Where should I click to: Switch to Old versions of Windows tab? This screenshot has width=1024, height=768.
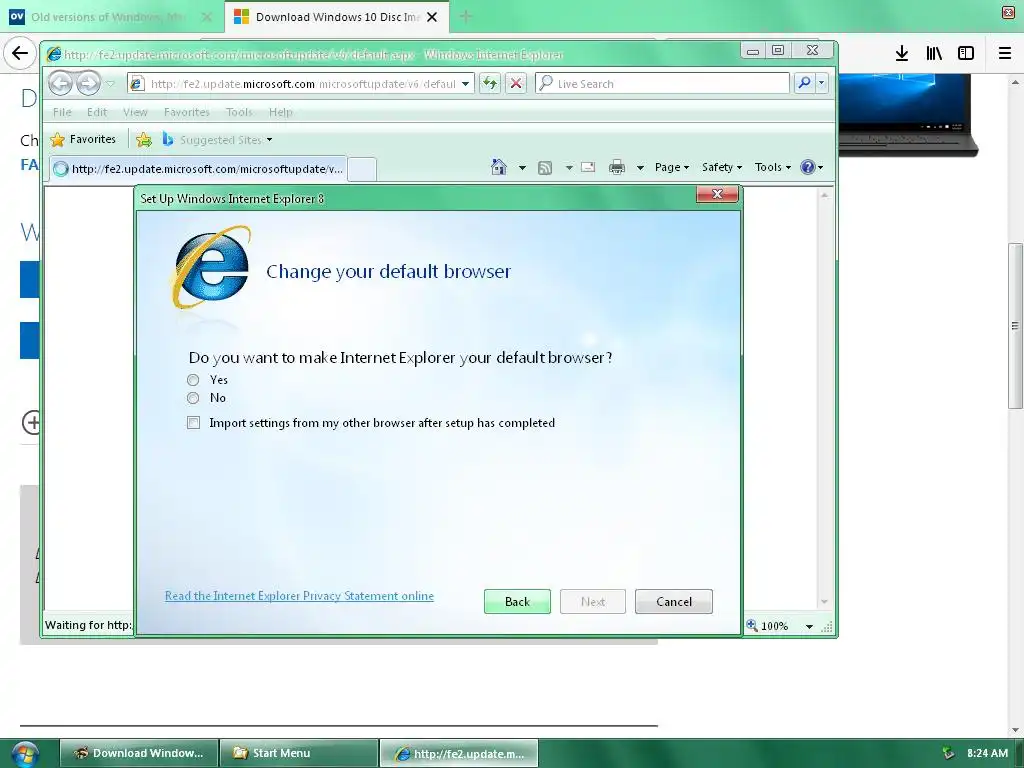point(111,17)
